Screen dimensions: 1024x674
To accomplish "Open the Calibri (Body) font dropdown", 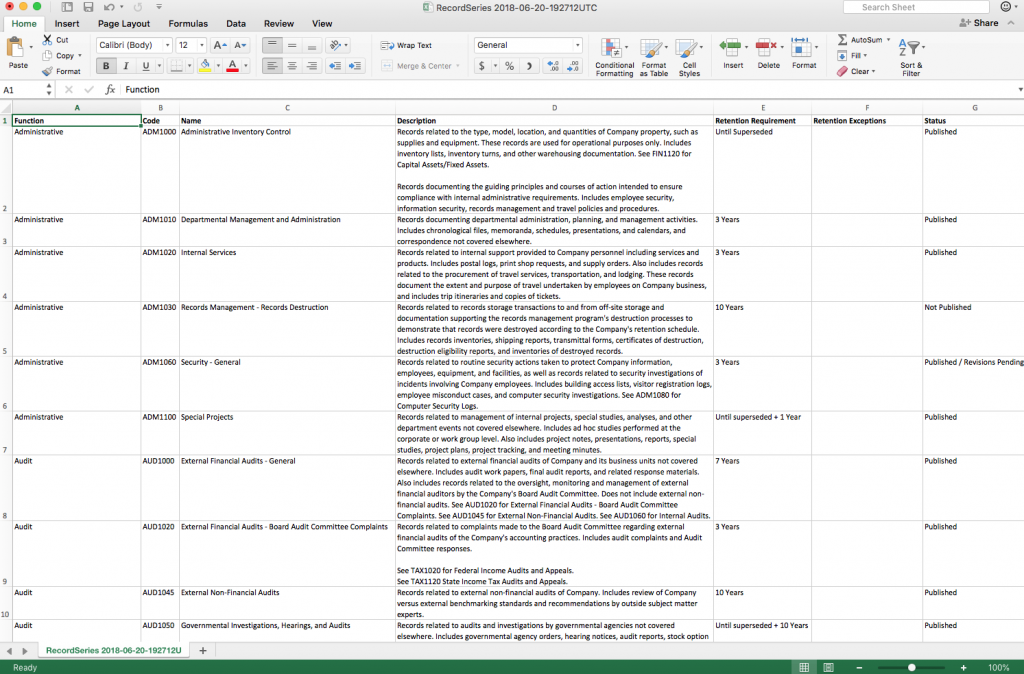I will (x=133, y=45).
